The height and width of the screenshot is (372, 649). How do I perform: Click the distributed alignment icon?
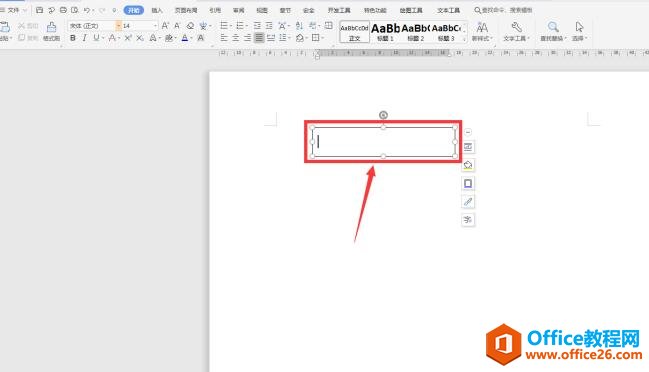271,38
